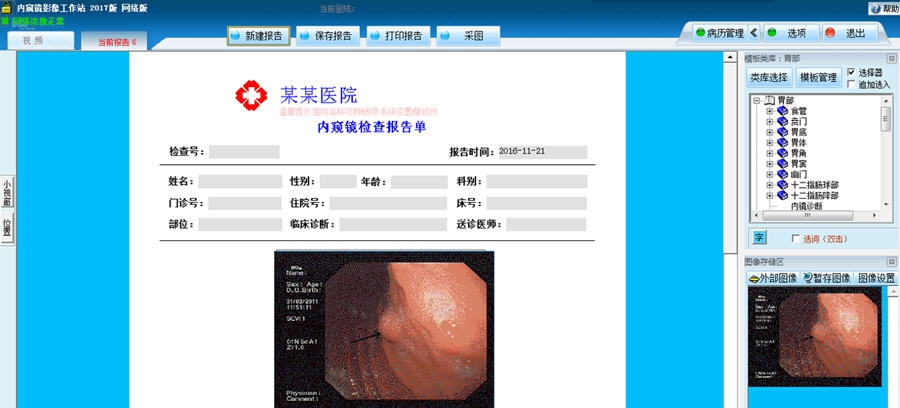This screenshot has height=408, width=900.
Task: Select the 当前报告 current report tab
Action: (x=117, y=42)
